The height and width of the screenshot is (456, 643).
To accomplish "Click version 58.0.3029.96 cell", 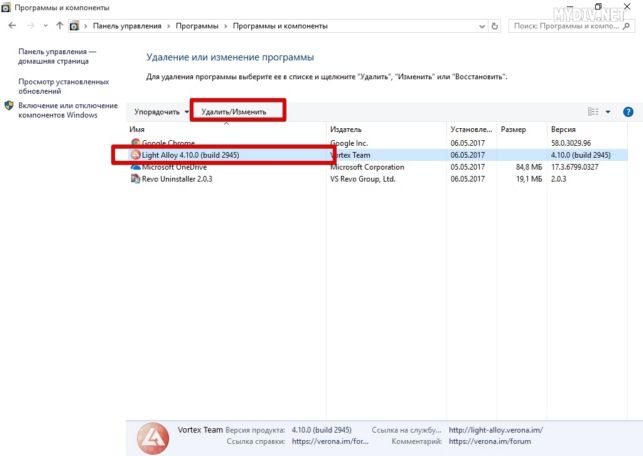I will [571, 143].
